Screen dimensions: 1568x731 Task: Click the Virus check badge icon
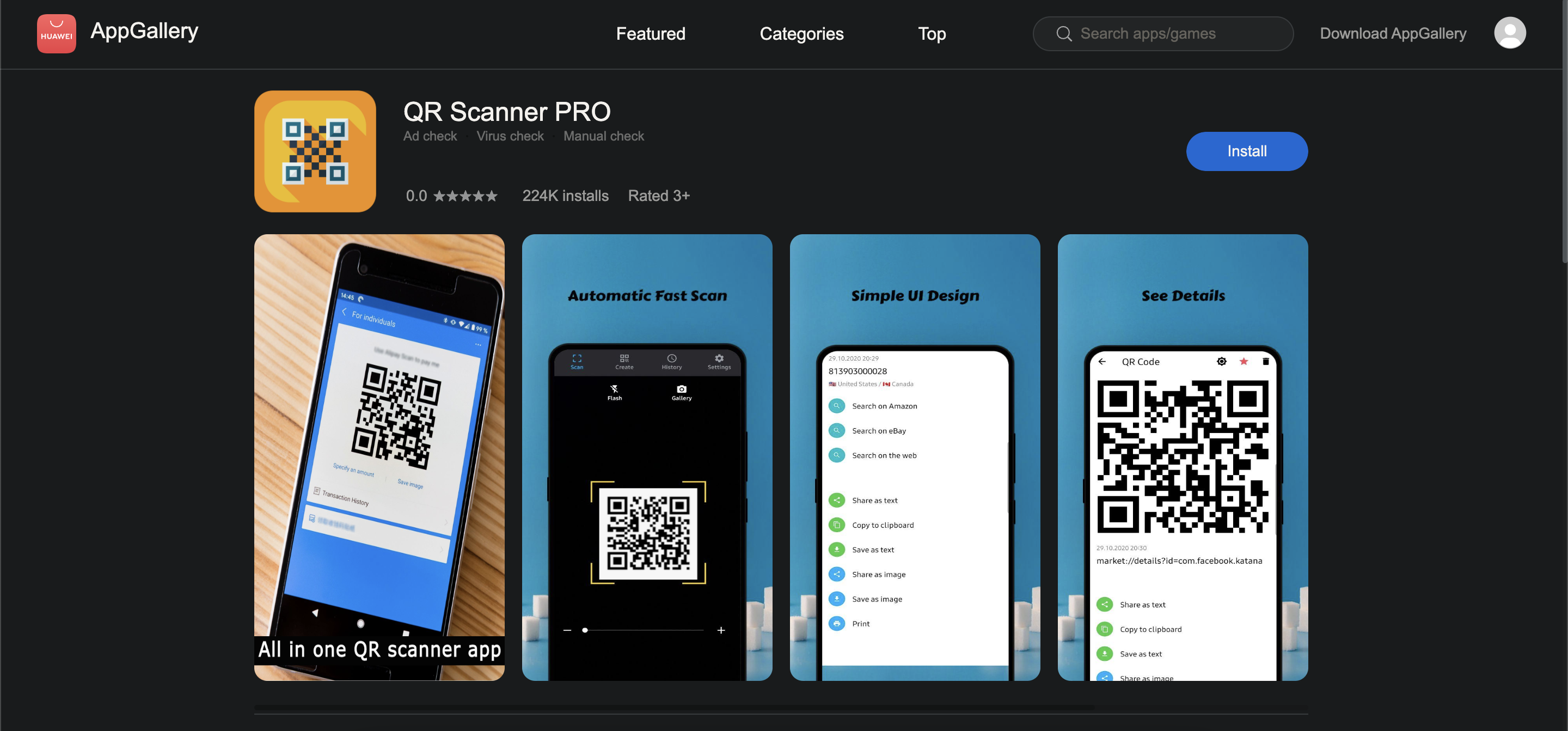pyautogui.click(x=511, y=135)
